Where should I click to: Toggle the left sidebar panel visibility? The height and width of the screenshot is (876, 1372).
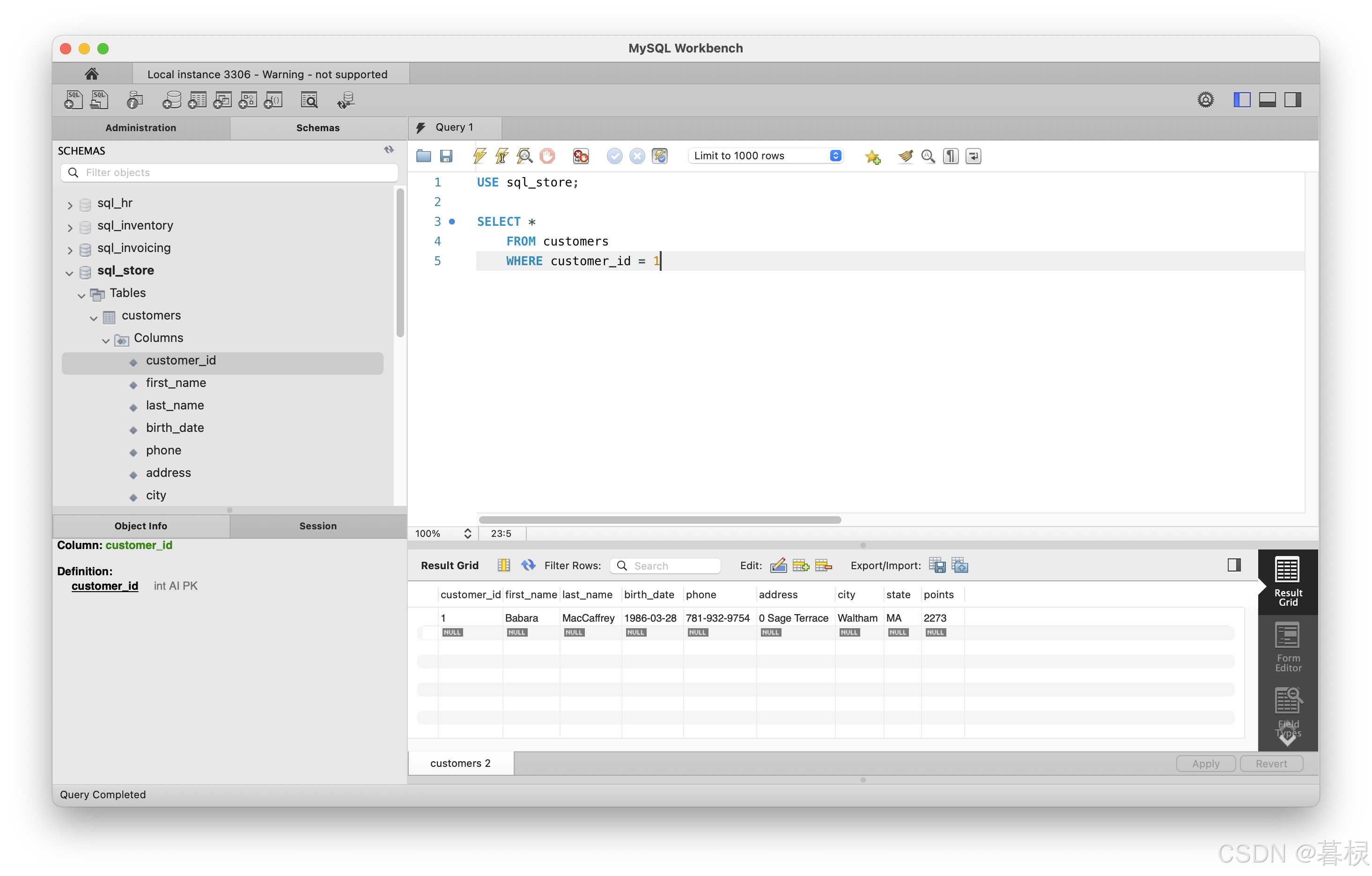coord(1241,100)
